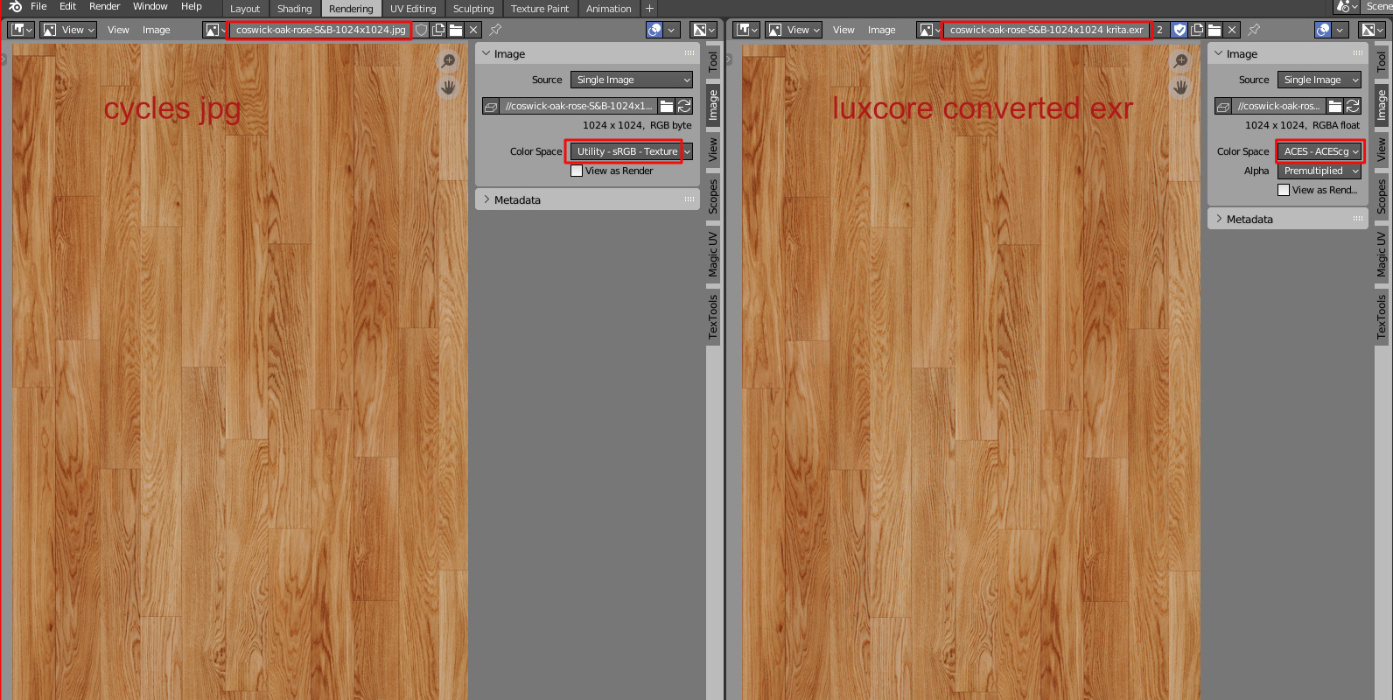This screenshot has width=1393, height=700.
Task: Open the Utility - sRGB - Texture color space dropdown
Action: pyautogui.click(x=630, y=152)
